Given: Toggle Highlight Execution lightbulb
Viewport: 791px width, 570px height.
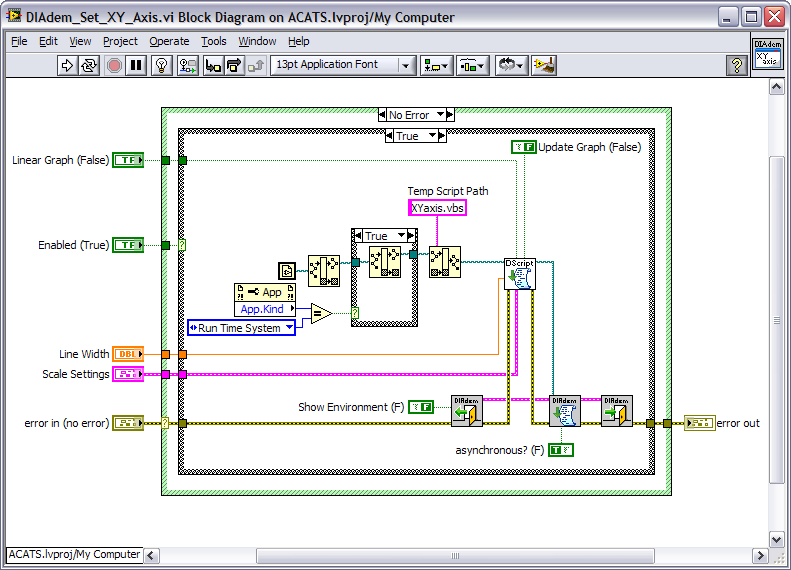Looking at the screenshot, I should [161, 66].
